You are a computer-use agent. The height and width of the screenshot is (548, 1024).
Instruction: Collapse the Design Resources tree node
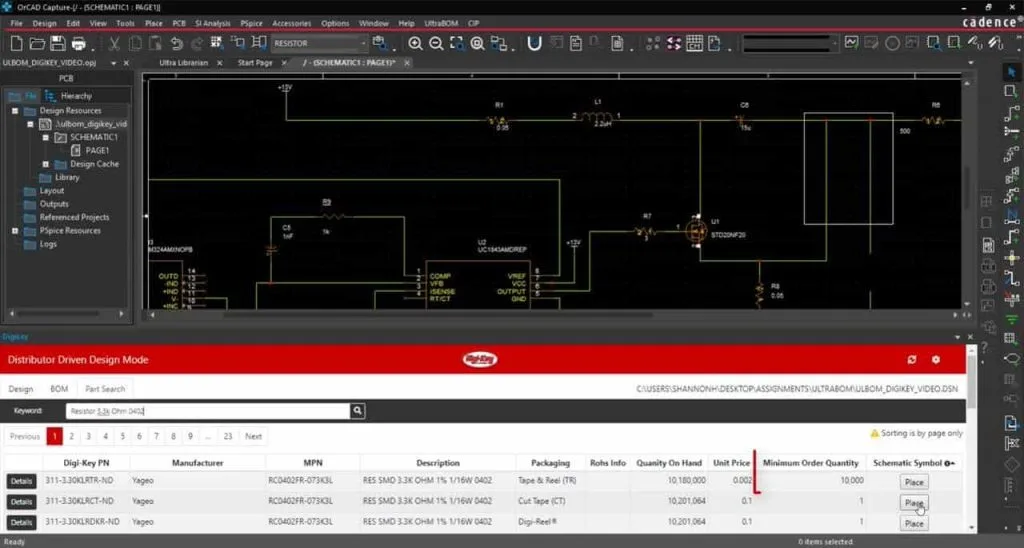[16, 111]
